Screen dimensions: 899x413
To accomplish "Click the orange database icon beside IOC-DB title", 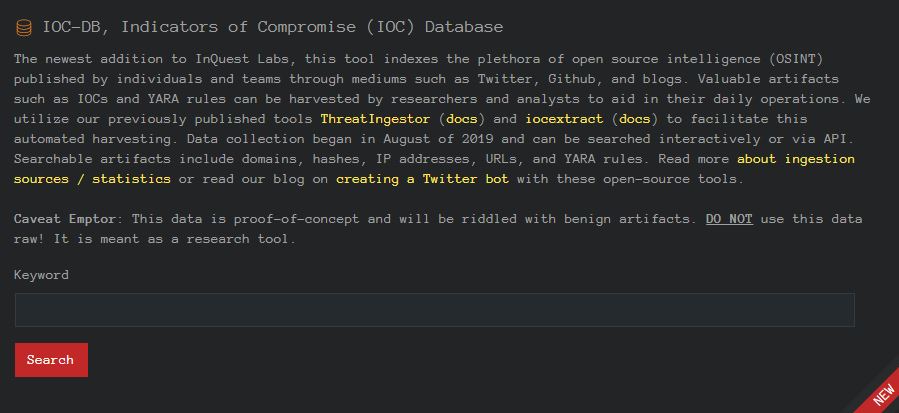I will 24,28.
